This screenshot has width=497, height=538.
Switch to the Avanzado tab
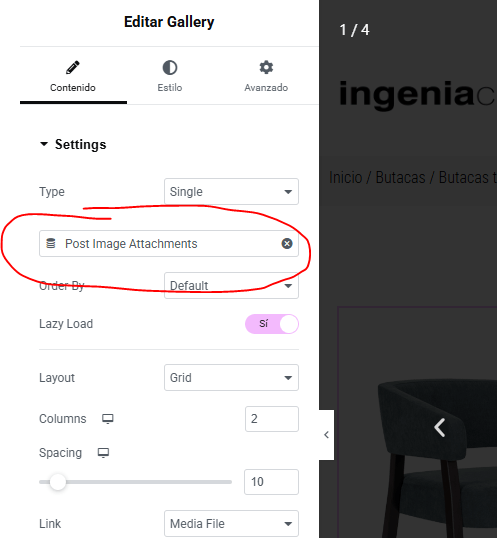pyautogui.click(x=266, y=76)
